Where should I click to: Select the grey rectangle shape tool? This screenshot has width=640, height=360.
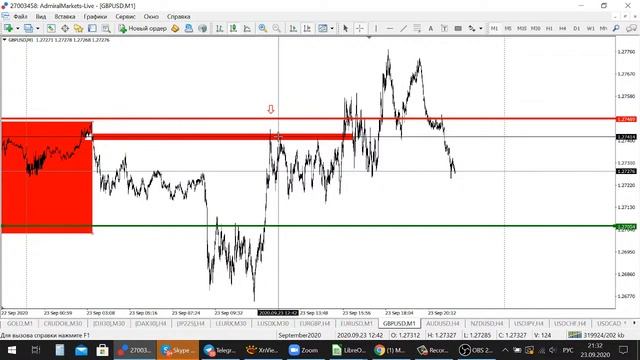click(458, 28)
